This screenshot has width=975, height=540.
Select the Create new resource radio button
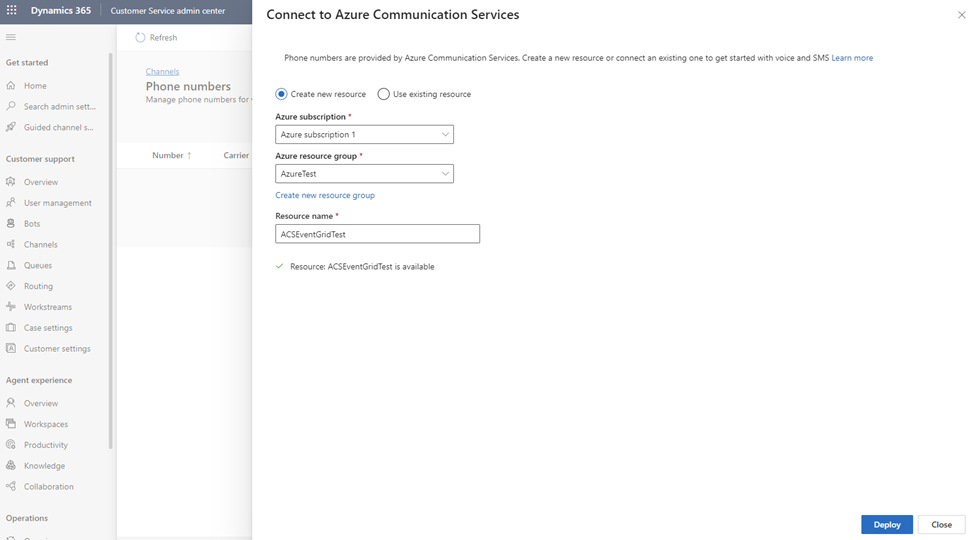pyautogui.click(x=281, y=94)
